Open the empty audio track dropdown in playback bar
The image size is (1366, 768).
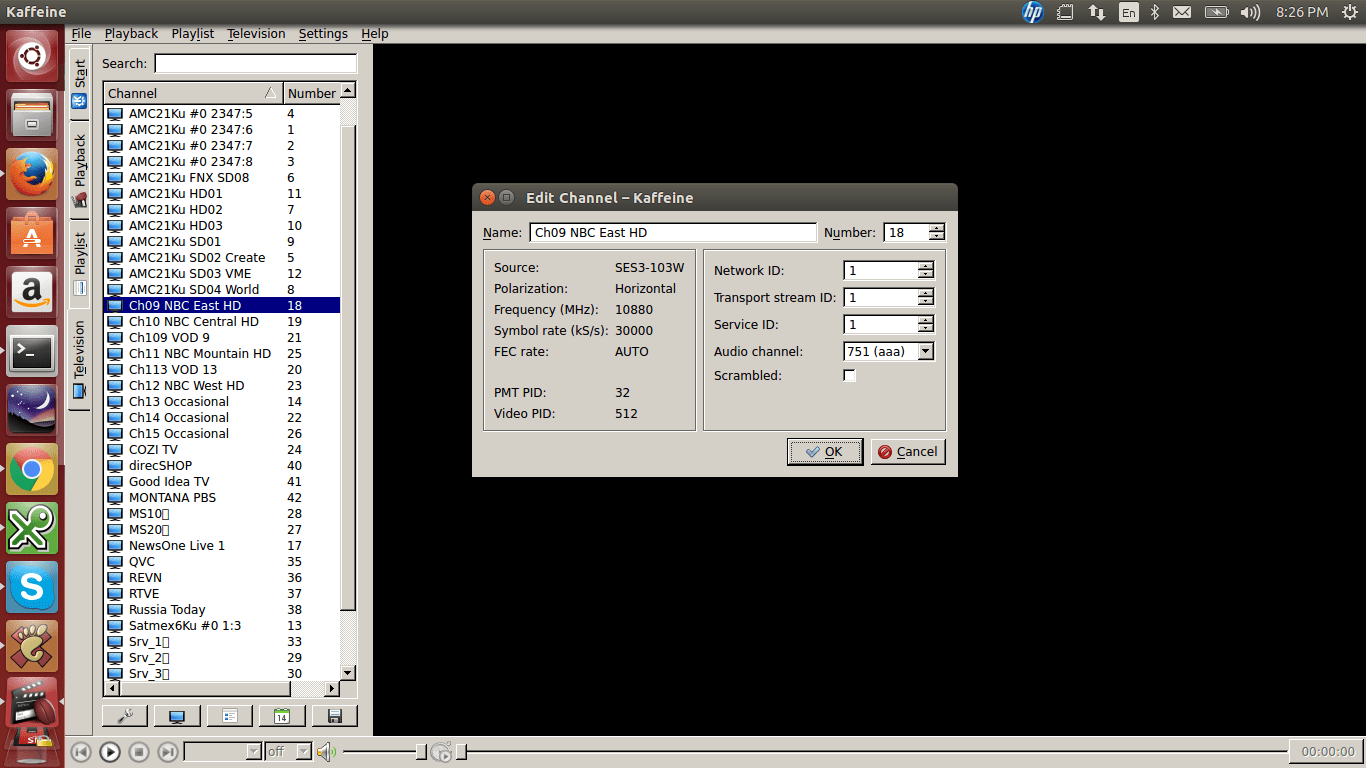(x=223, y=751)
